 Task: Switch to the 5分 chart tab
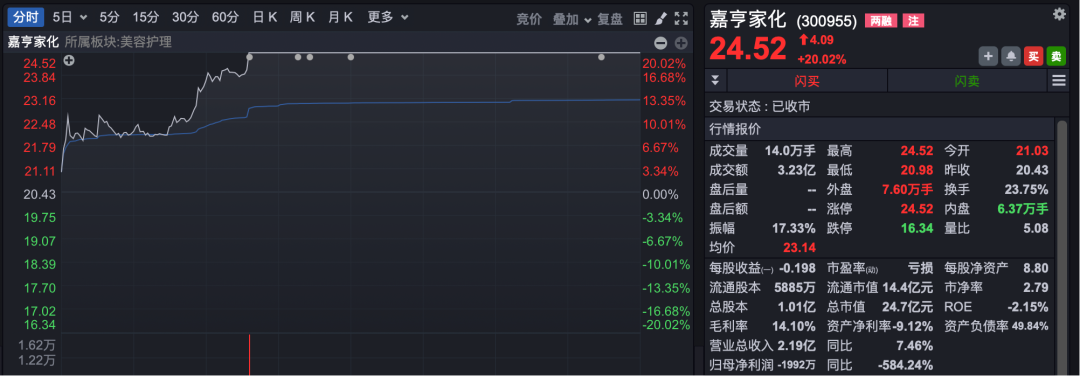(x=109, y=17)
